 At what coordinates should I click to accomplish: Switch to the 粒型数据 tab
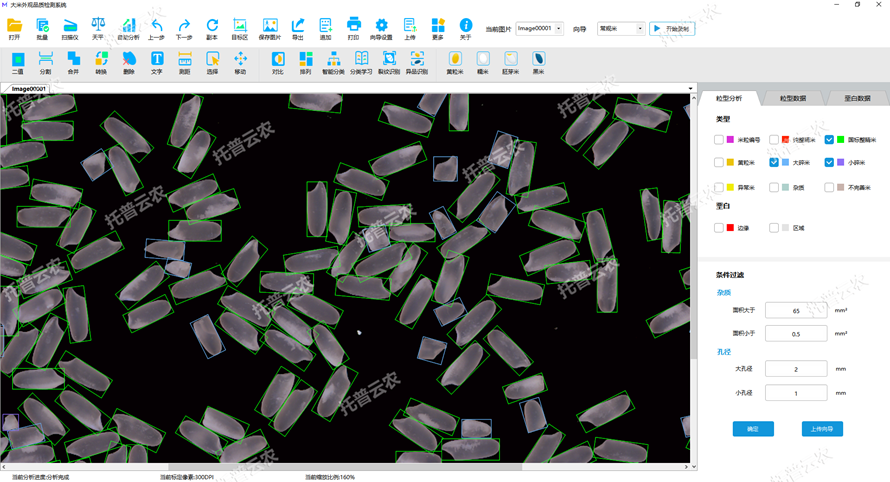[793, 99]
